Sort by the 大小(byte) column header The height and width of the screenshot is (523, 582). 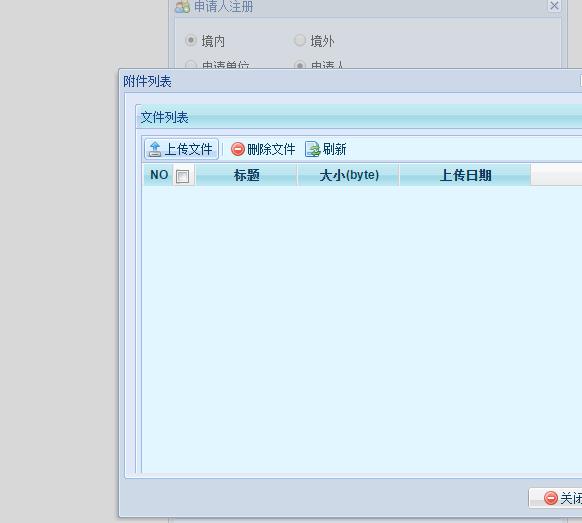click(349, 175)
